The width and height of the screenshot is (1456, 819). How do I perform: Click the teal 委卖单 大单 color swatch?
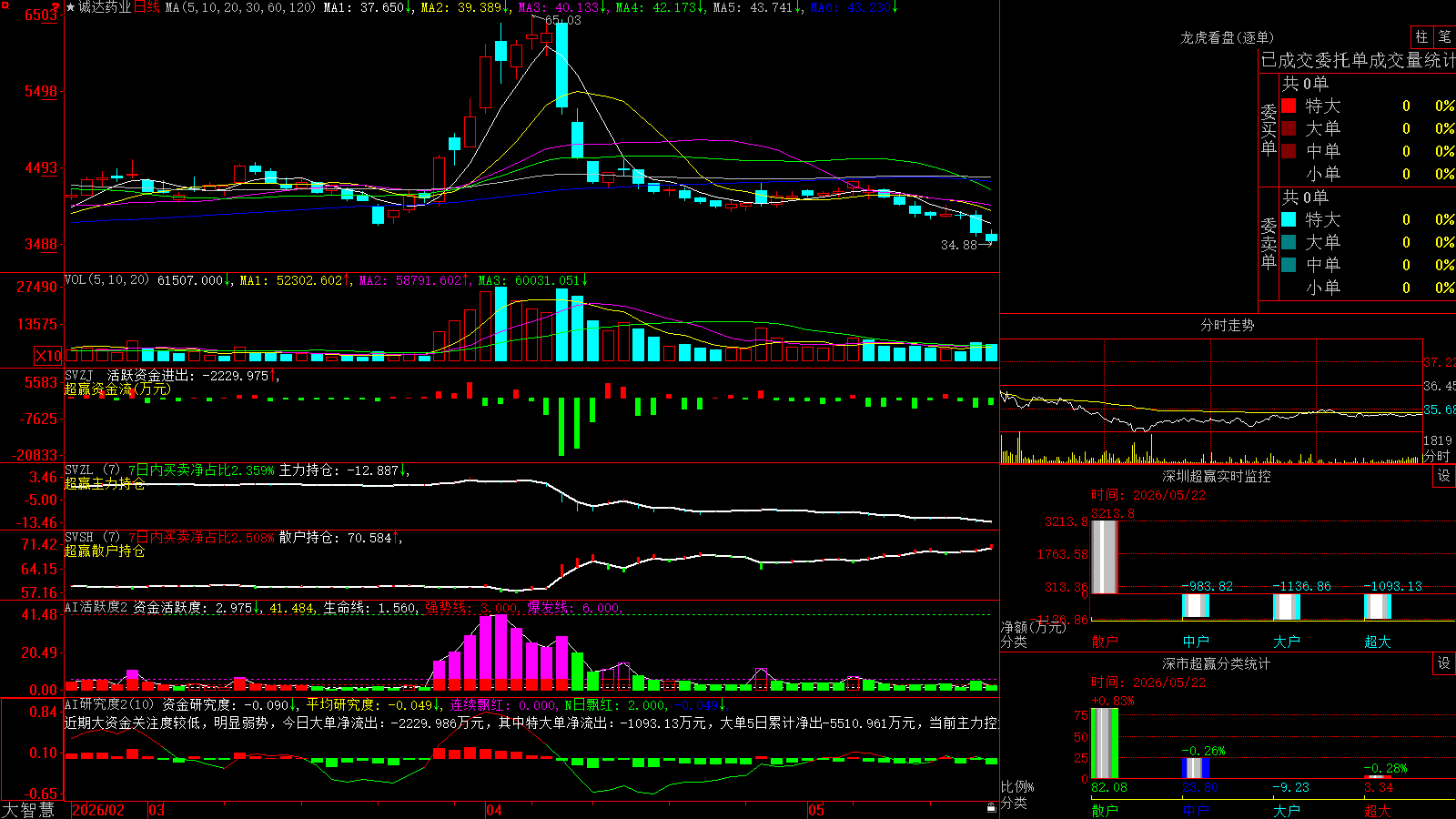click(1289, 242)
